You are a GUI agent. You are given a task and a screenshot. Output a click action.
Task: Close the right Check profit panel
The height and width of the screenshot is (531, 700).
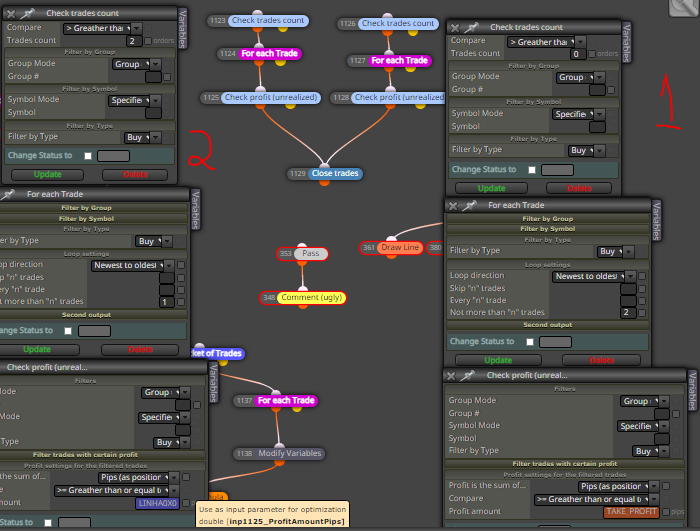451,376
